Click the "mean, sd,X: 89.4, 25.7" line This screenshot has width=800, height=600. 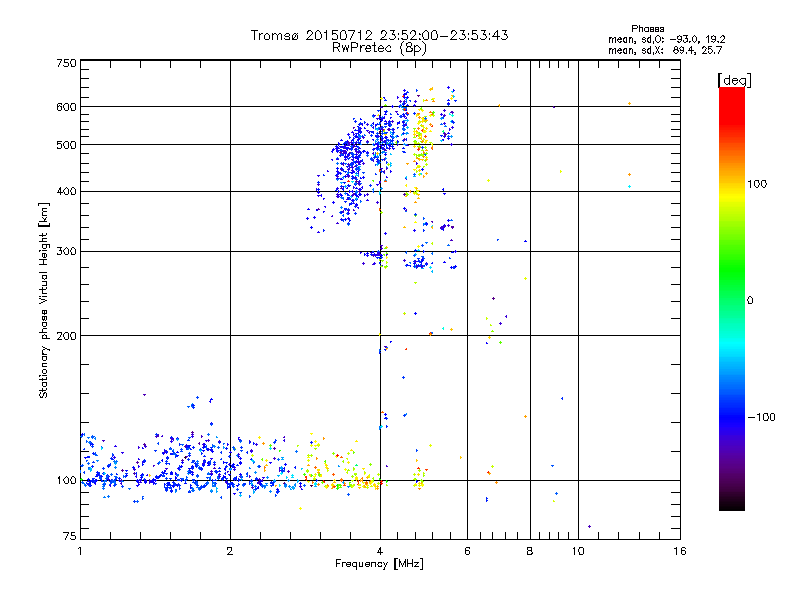pyautogui.click(x=665, y=50)
